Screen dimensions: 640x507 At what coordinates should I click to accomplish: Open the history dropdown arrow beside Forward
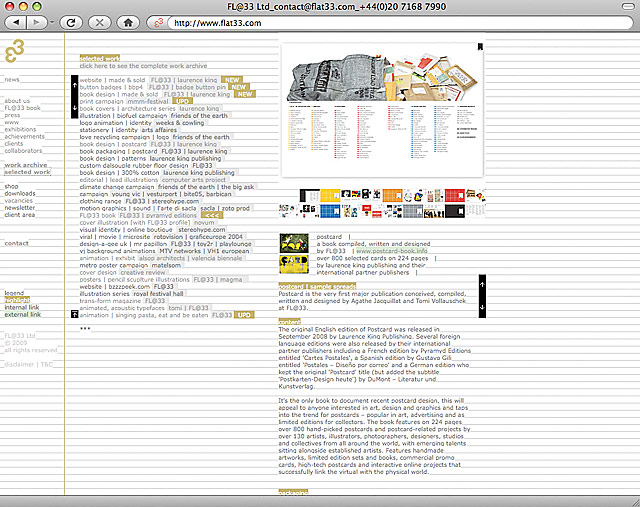coord(52,22)
